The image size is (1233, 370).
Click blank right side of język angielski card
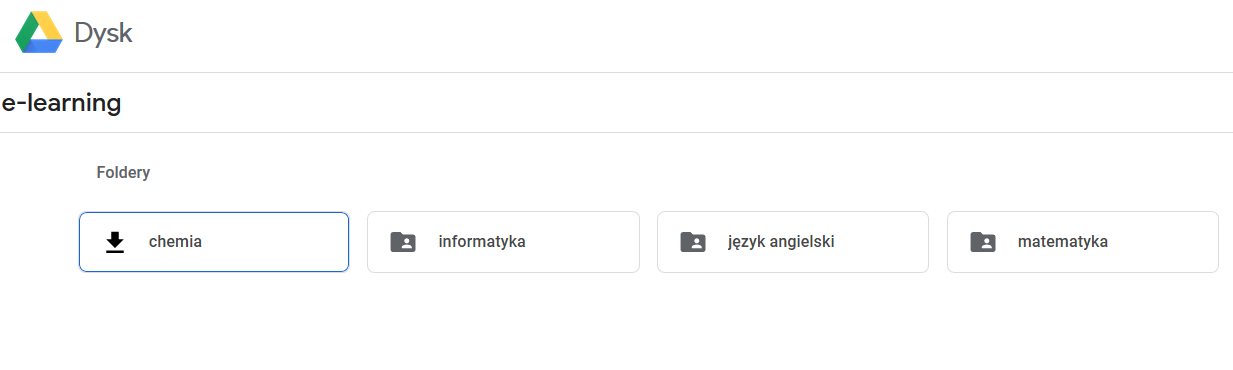(x=885, y=242)
